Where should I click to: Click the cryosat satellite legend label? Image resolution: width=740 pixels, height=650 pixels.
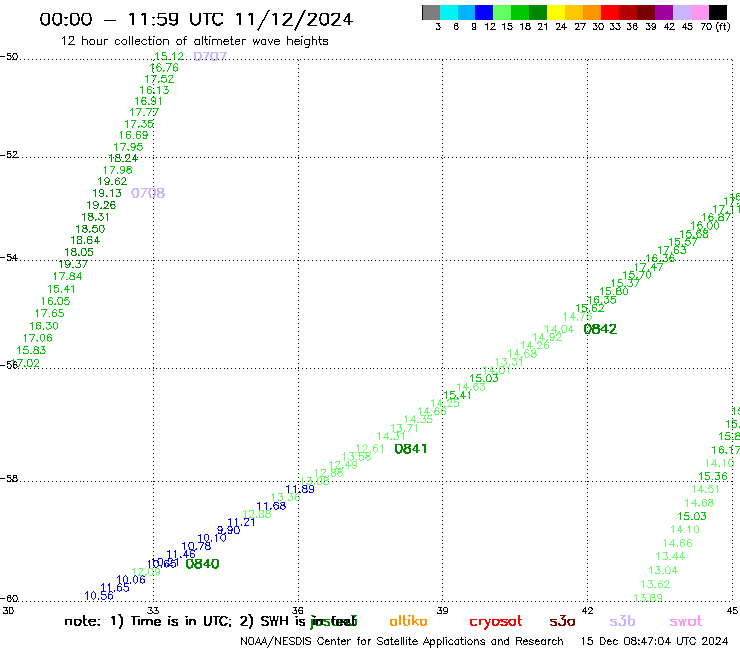coord(496,622)
